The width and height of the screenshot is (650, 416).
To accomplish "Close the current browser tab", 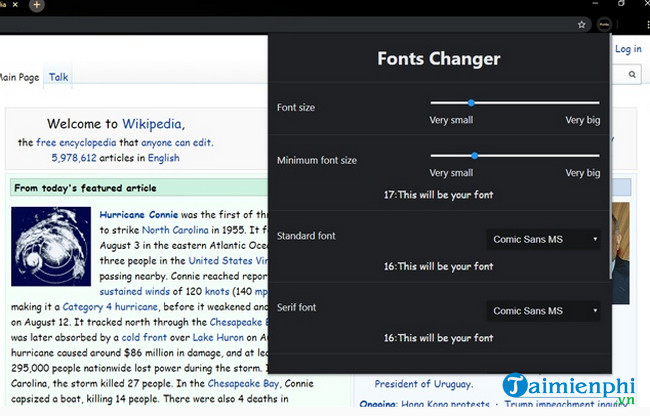I will [15, 5].
